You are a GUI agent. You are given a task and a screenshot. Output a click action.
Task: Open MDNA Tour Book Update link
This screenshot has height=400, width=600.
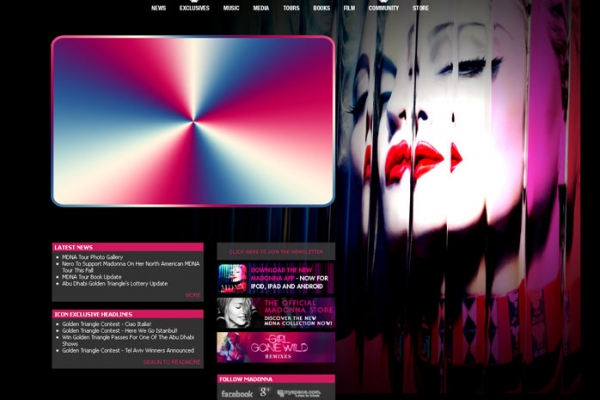pyautogui.click(x=92, y=277)
